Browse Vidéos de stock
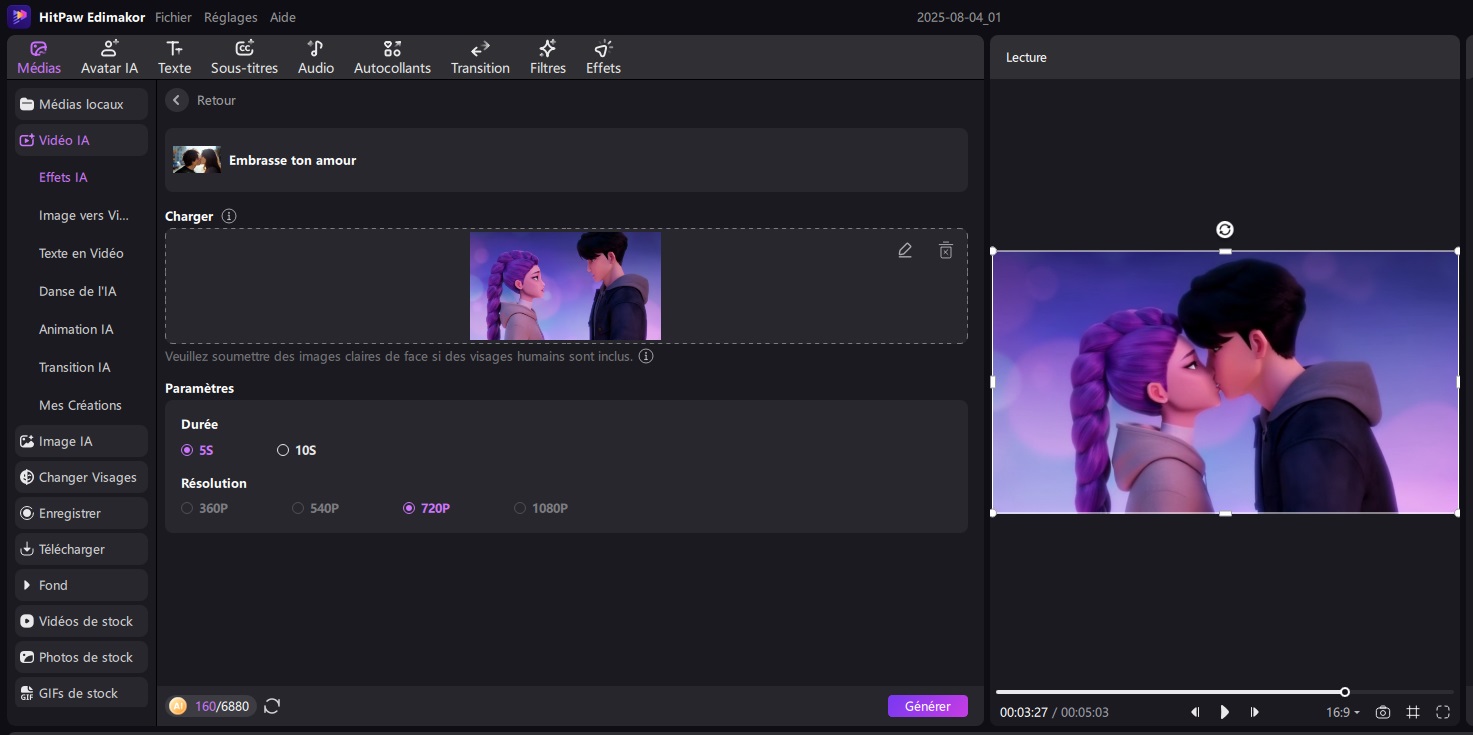This screenshot has height=735, width=1473. [x=82, y=621]
